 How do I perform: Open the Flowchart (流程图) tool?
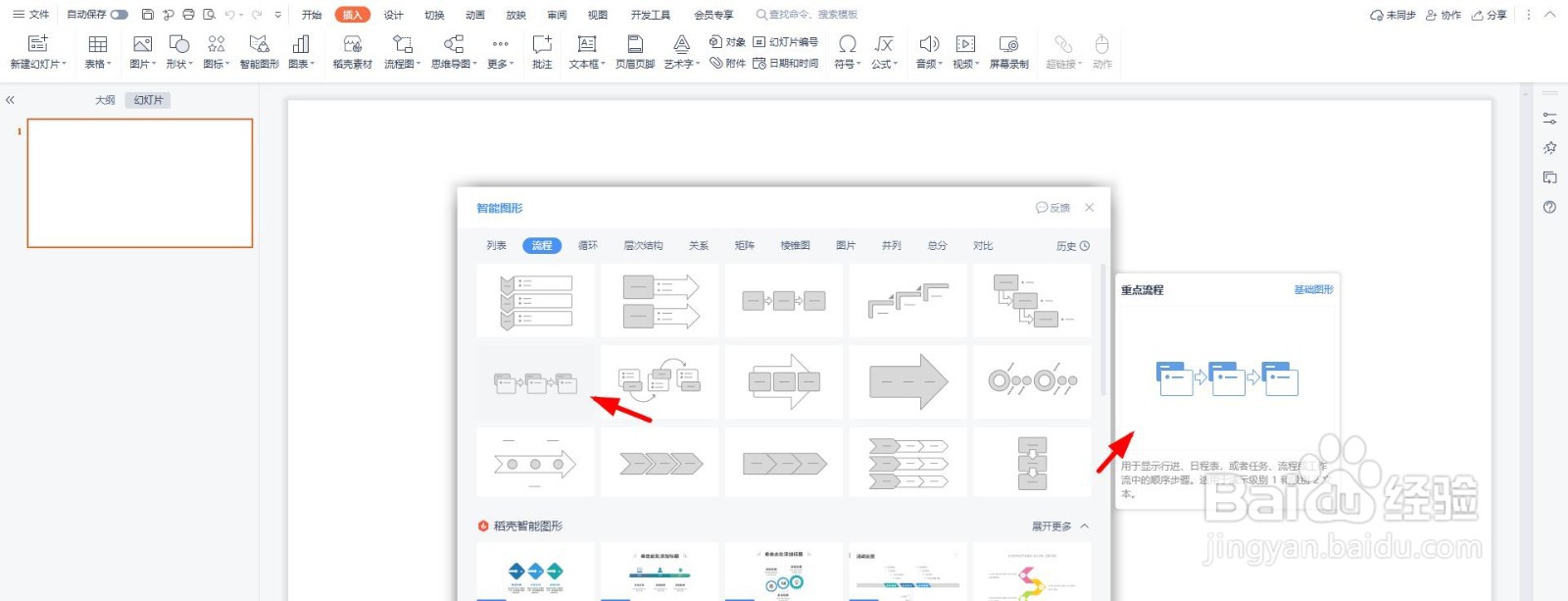[402, 44]
